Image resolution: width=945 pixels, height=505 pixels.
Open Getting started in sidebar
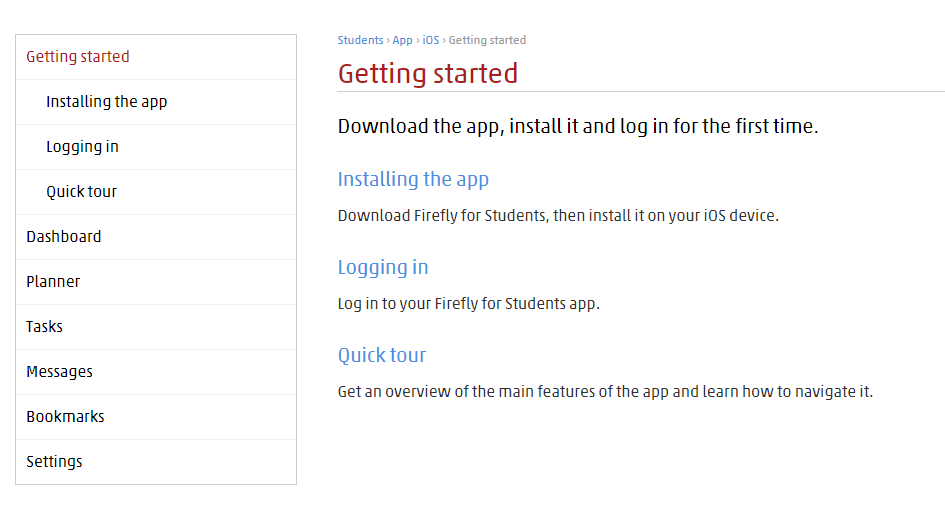click(155, 57)
